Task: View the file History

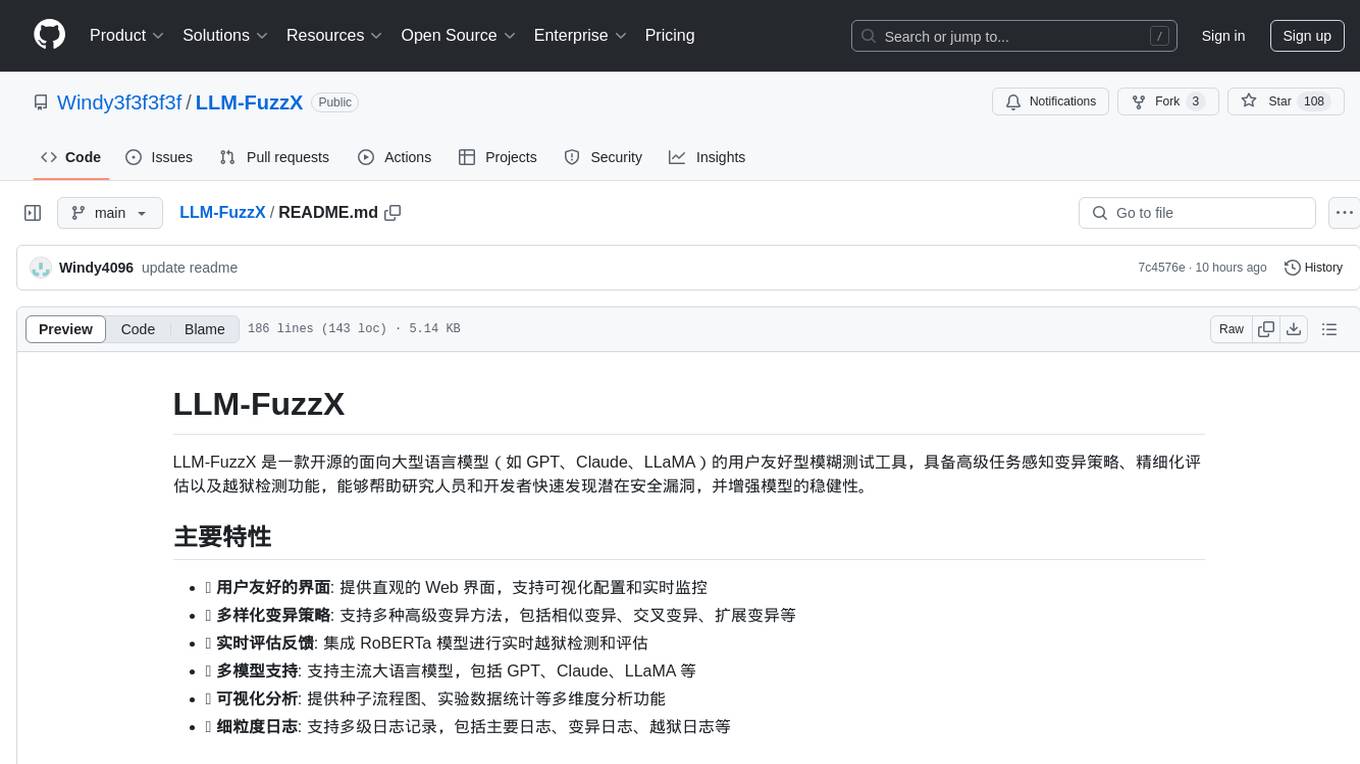Action: click(1313, 267)
